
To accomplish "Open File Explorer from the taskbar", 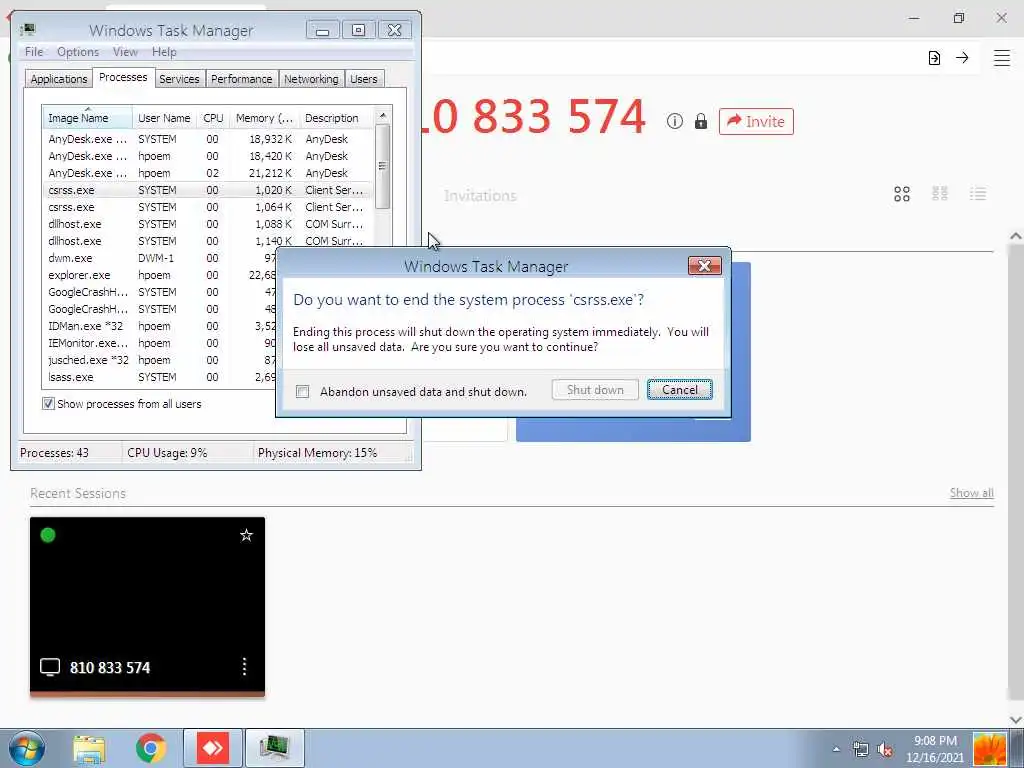I will coord(89,748).
